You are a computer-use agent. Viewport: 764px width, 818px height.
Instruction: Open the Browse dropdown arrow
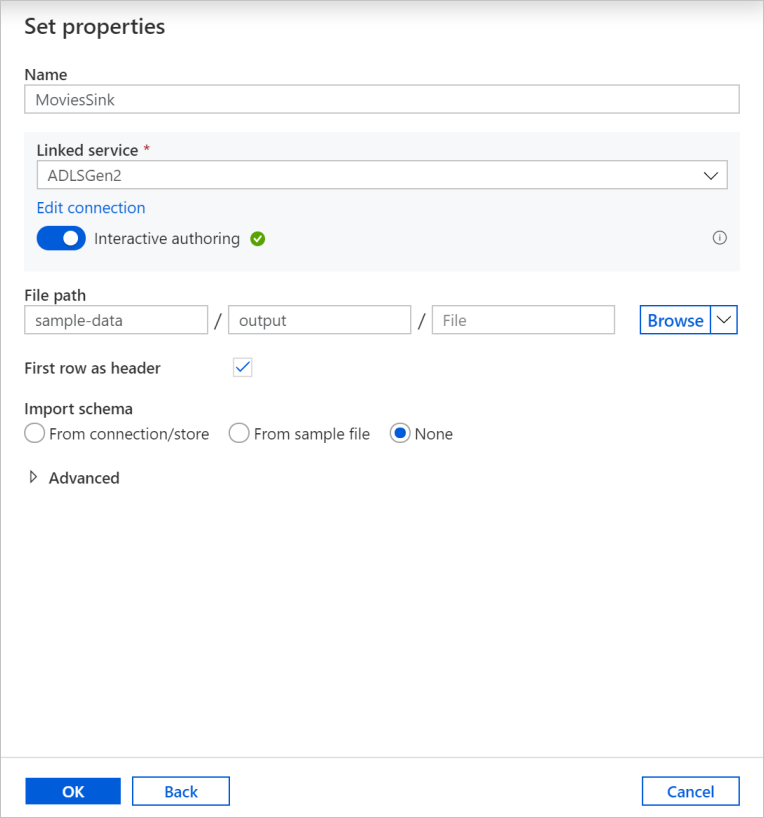click(724, 320)
